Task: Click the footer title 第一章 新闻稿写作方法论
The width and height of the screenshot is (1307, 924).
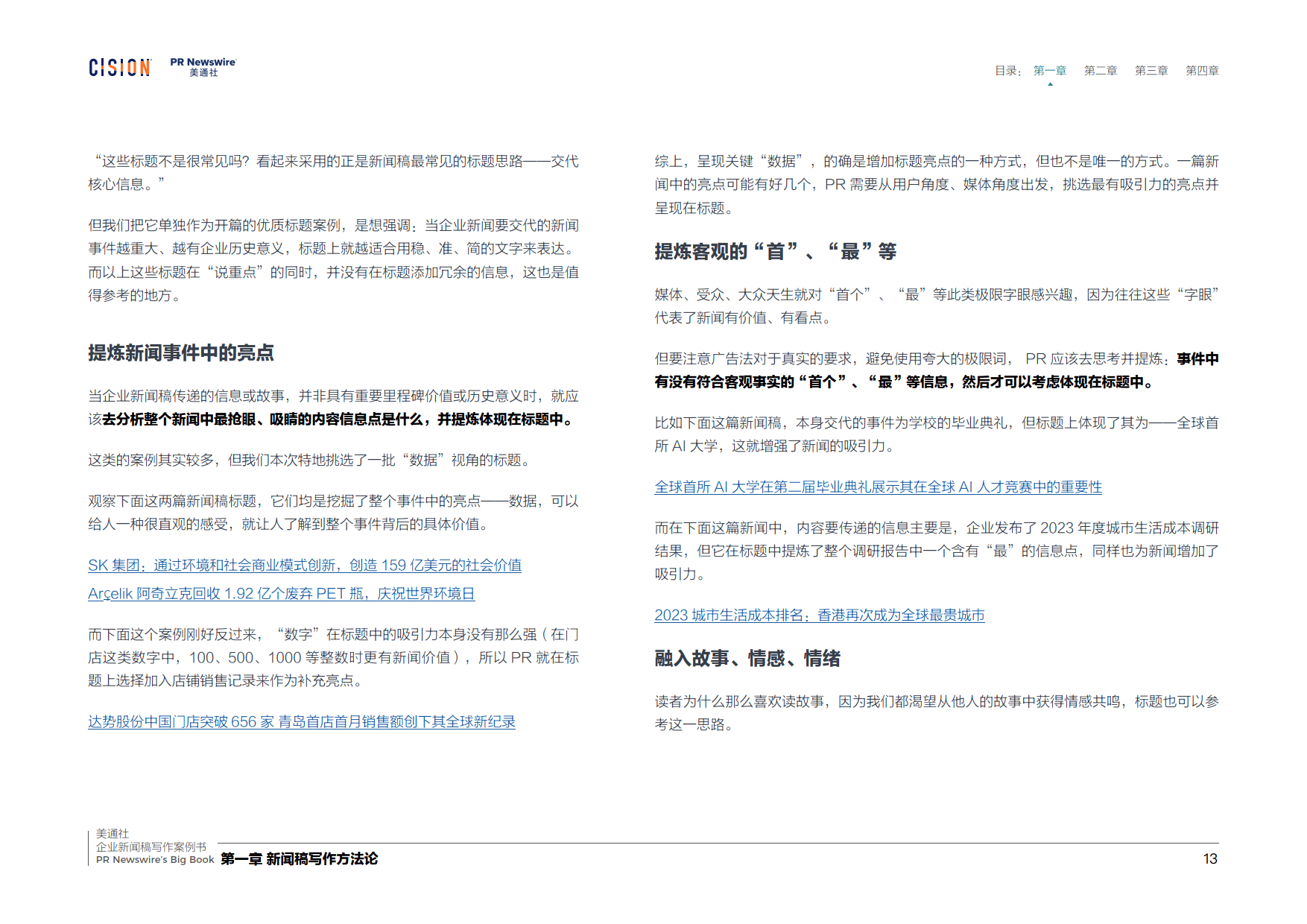Action: click(300, 859)
